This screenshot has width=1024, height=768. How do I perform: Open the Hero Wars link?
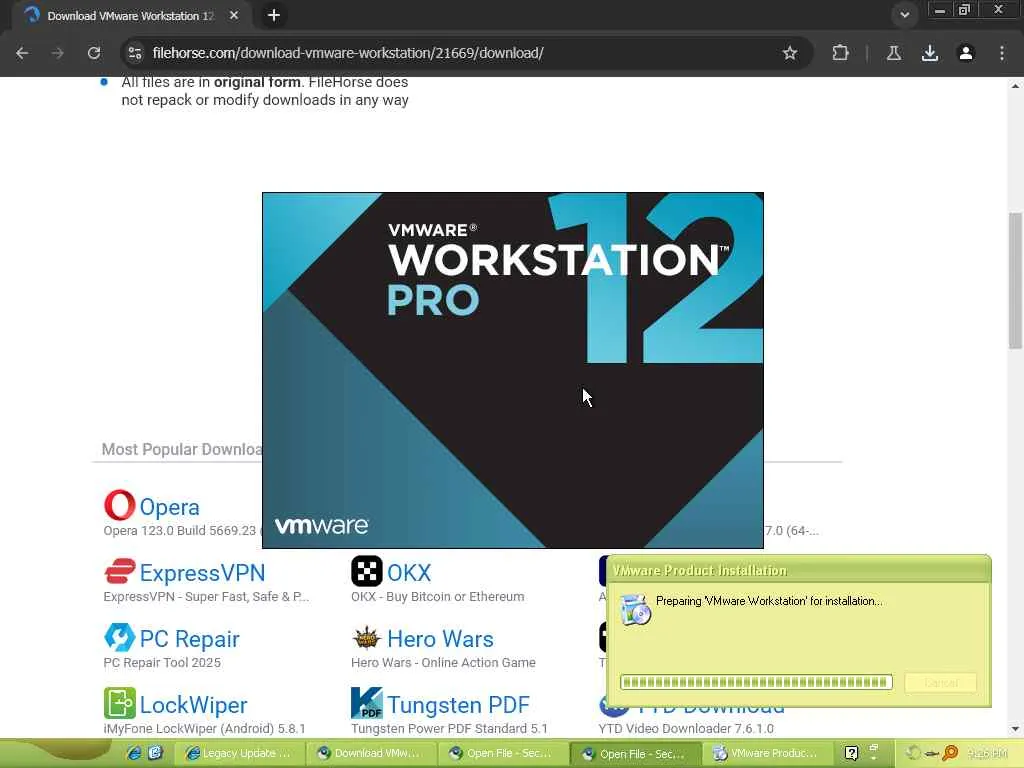[440, 639]
